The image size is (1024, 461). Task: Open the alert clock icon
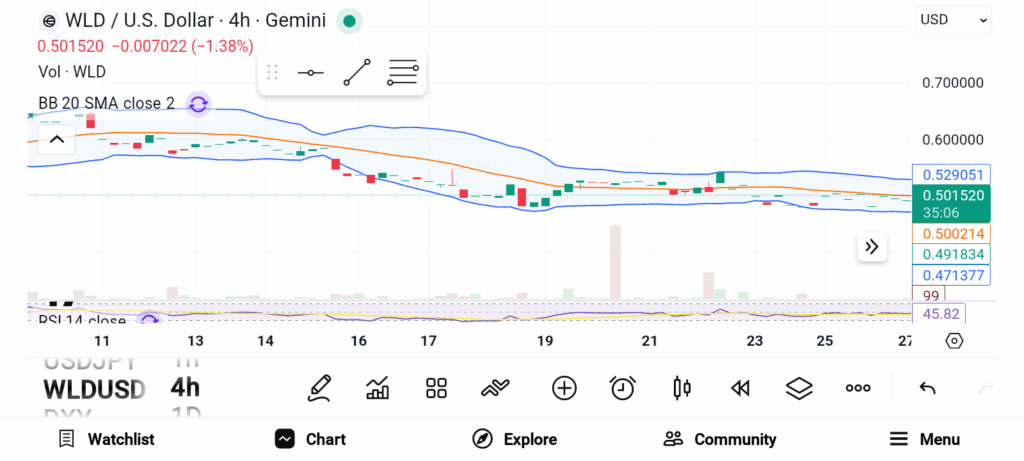tap(623, 388)
